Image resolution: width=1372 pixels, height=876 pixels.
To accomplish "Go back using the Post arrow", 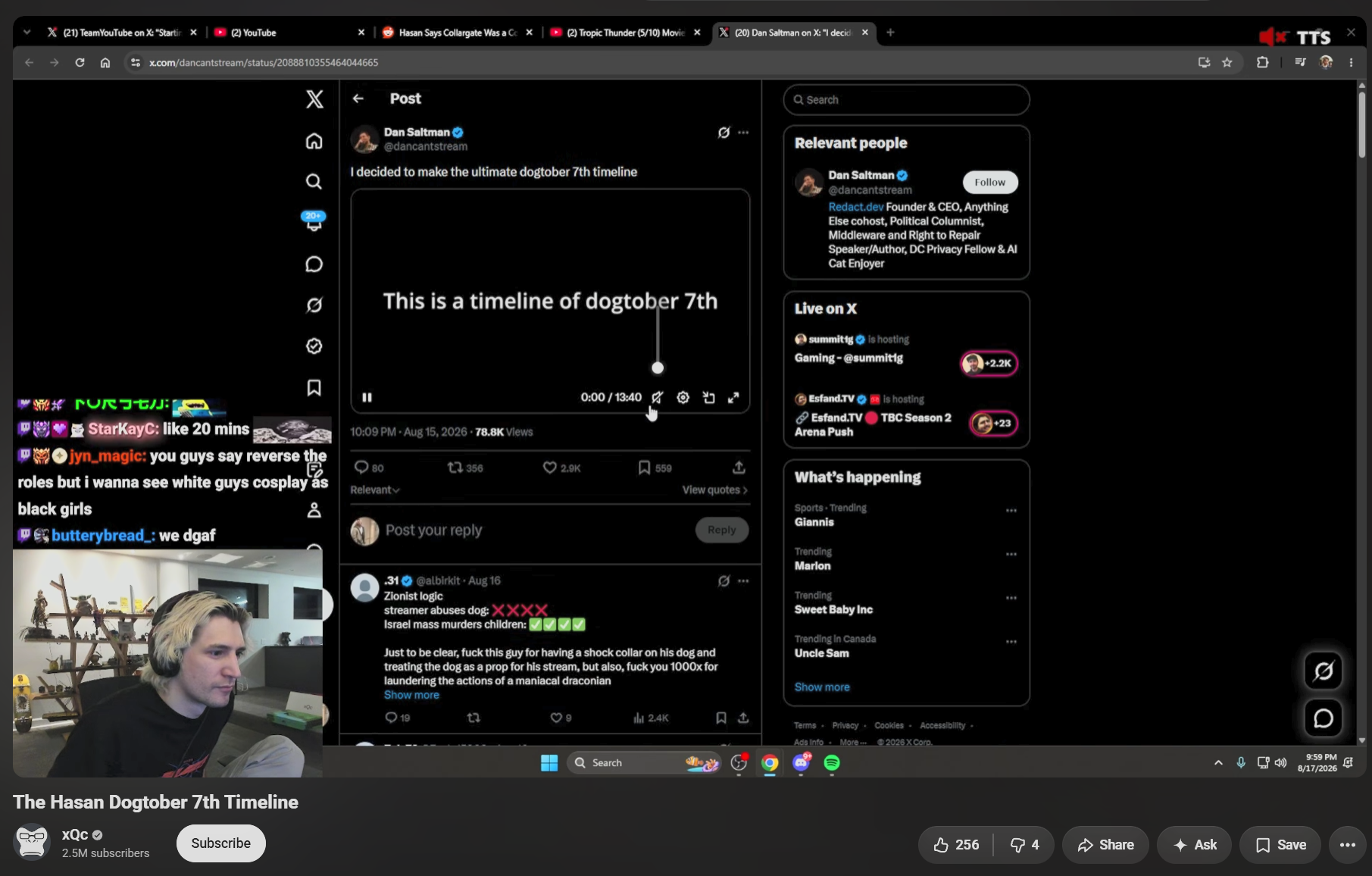I will click(358, 99).
